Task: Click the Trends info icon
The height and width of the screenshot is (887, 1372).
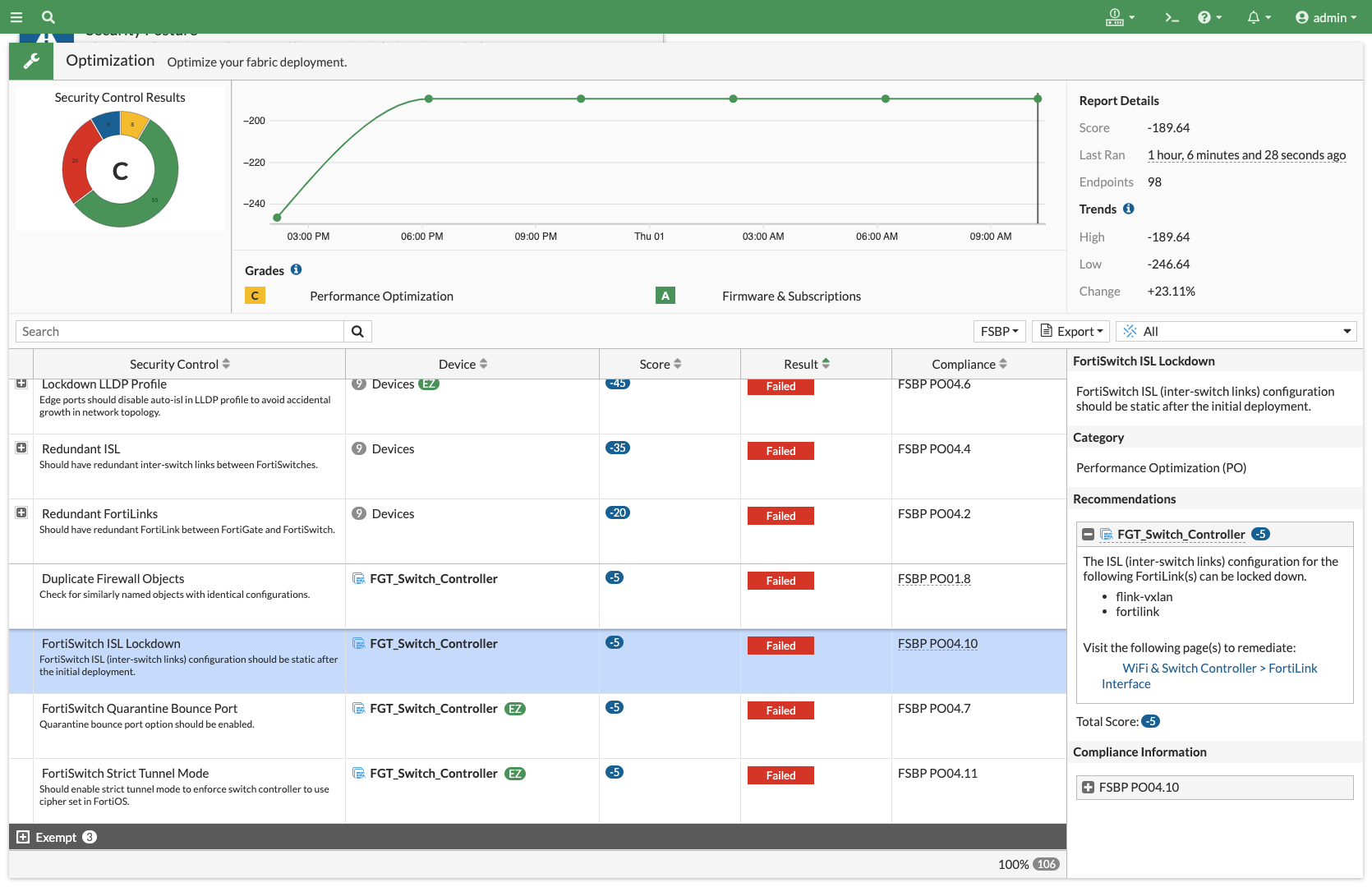Action: coord(1129,209)
